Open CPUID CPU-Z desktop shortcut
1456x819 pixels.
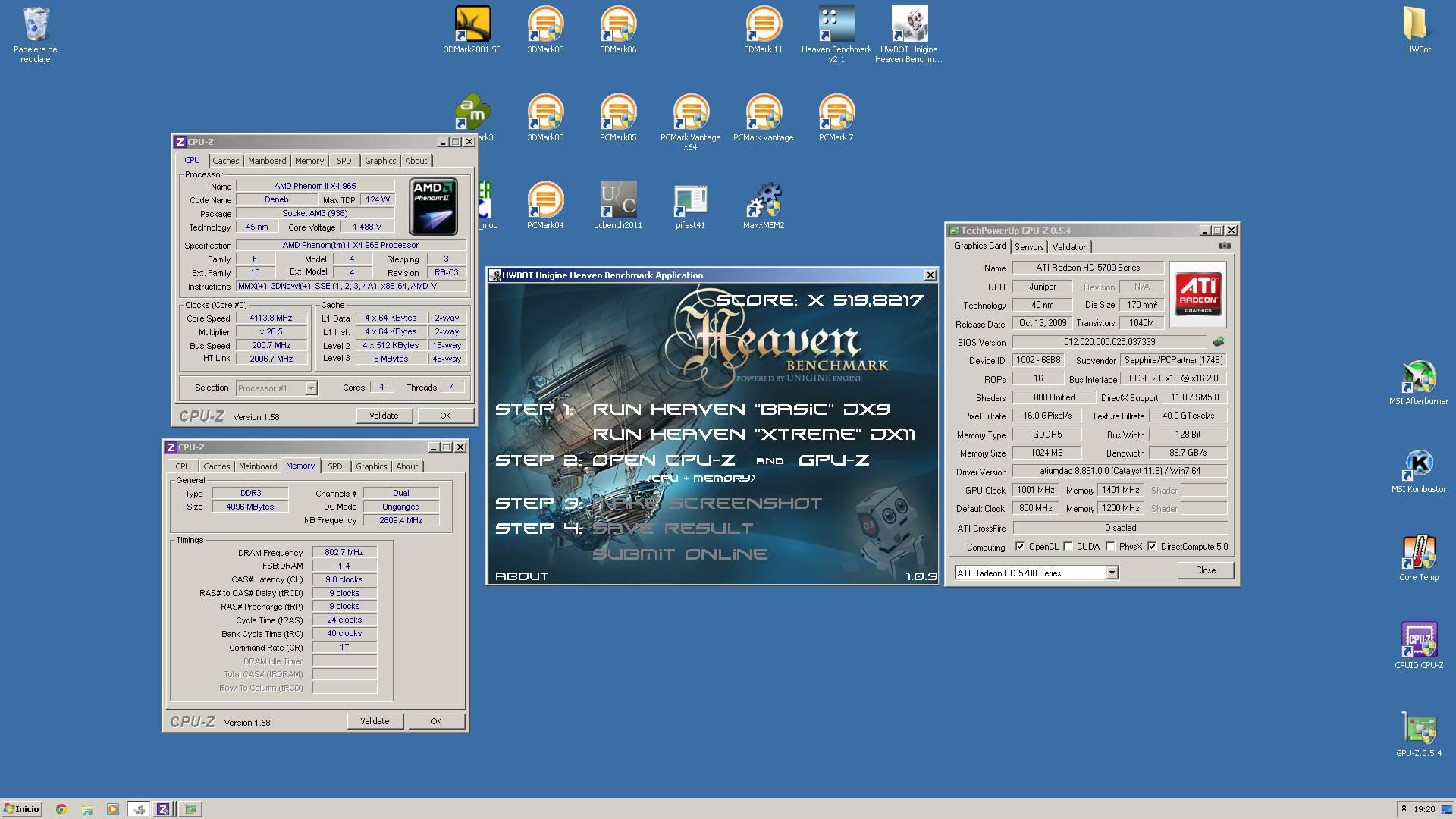pyautogui.click(x=1418, y=646)
